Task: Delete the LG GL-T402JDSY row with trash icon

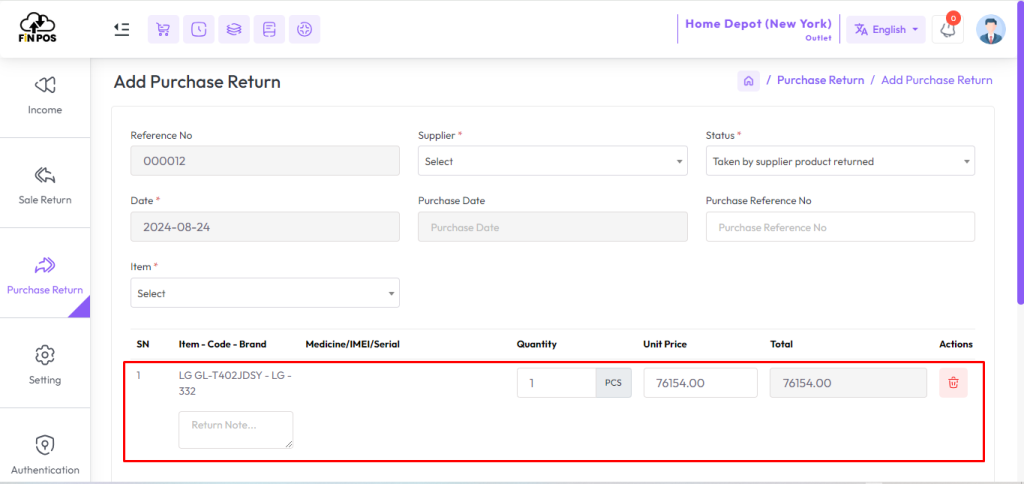Action: [x=953, y=383]
